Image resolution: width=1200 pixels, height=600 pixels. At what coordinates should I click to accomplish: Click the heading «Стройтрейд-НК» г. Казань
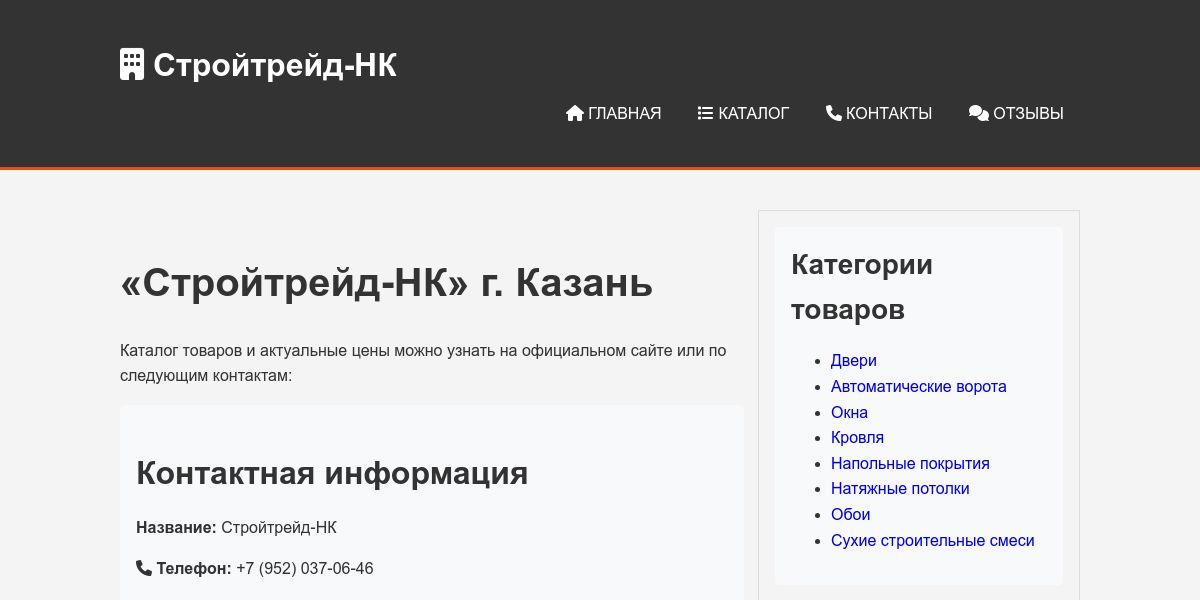386,283
